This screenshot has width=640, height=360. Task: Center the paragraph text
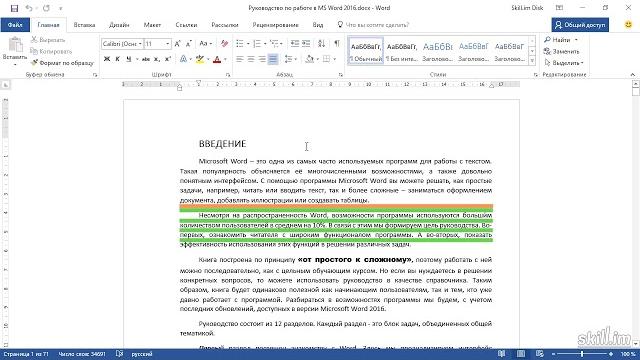pyautogui.click(x=251, y=60)
